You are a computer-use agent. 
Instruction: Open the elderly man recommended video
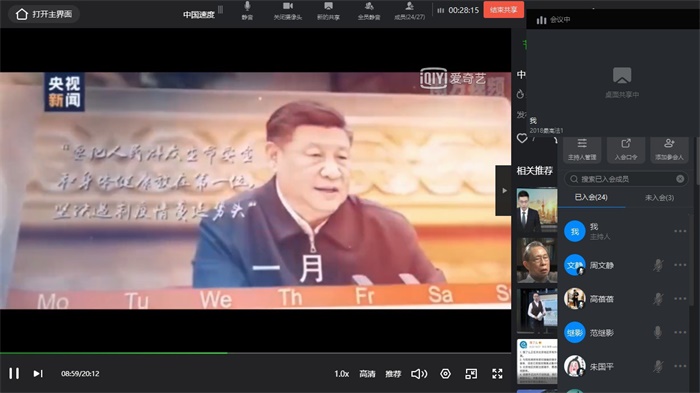(x=537, y=261)
